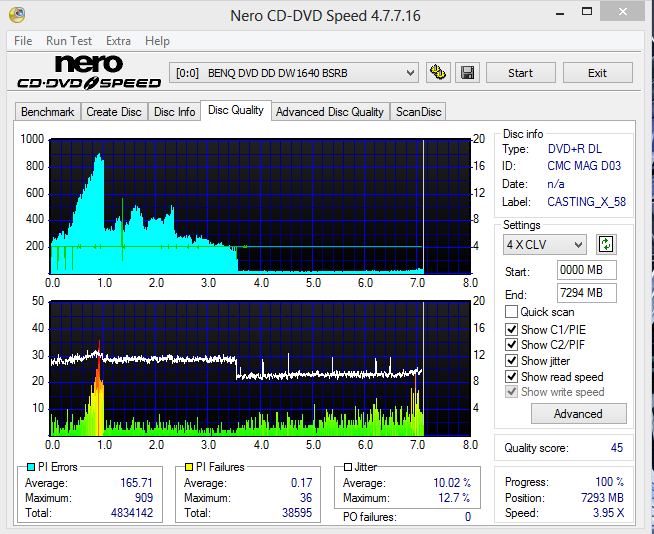This screenshot has width=654, height=534.
Task: Click disc label CASTING_X_58
Action: click(x=586, y=202)
